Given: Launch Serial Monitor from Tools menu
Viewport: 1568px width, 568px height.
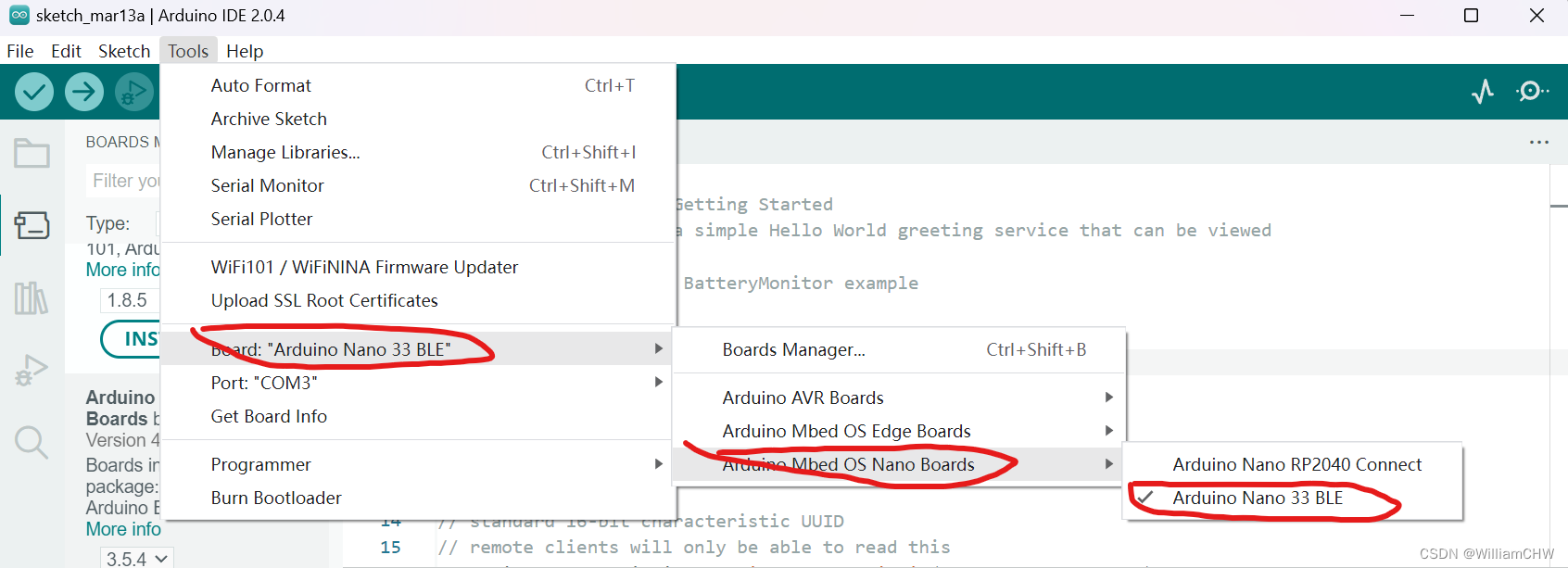Looking at the screenshot, I should pos(418,185).
